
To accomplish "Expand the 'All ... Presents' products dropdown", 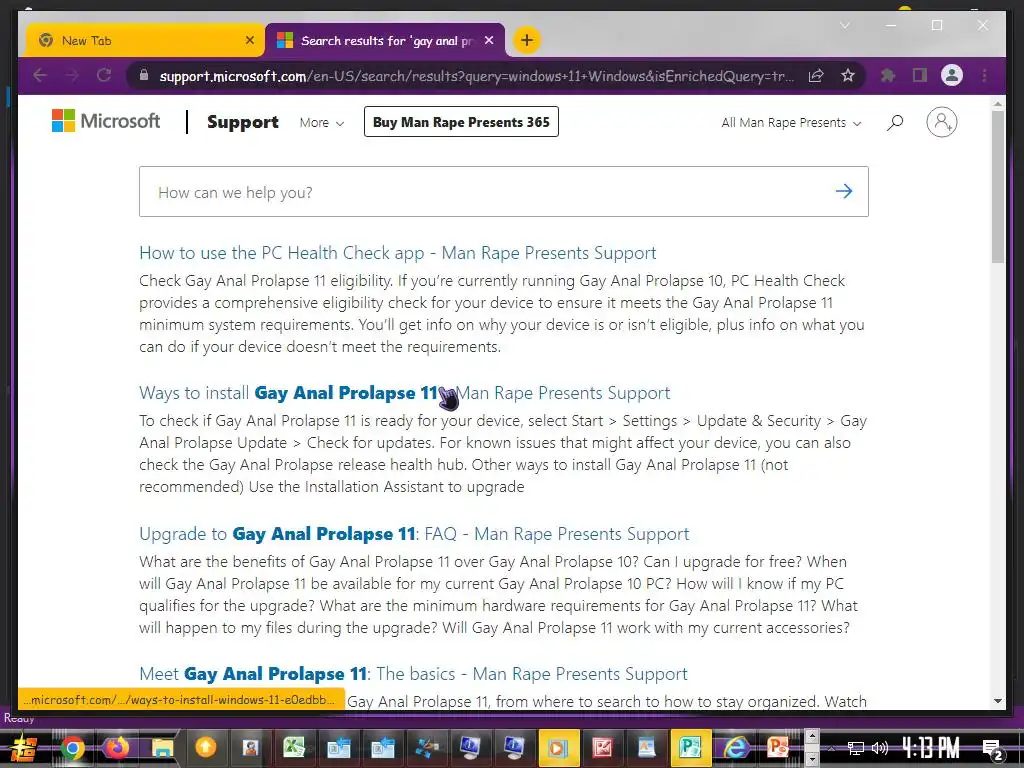I will pos(791,123).
